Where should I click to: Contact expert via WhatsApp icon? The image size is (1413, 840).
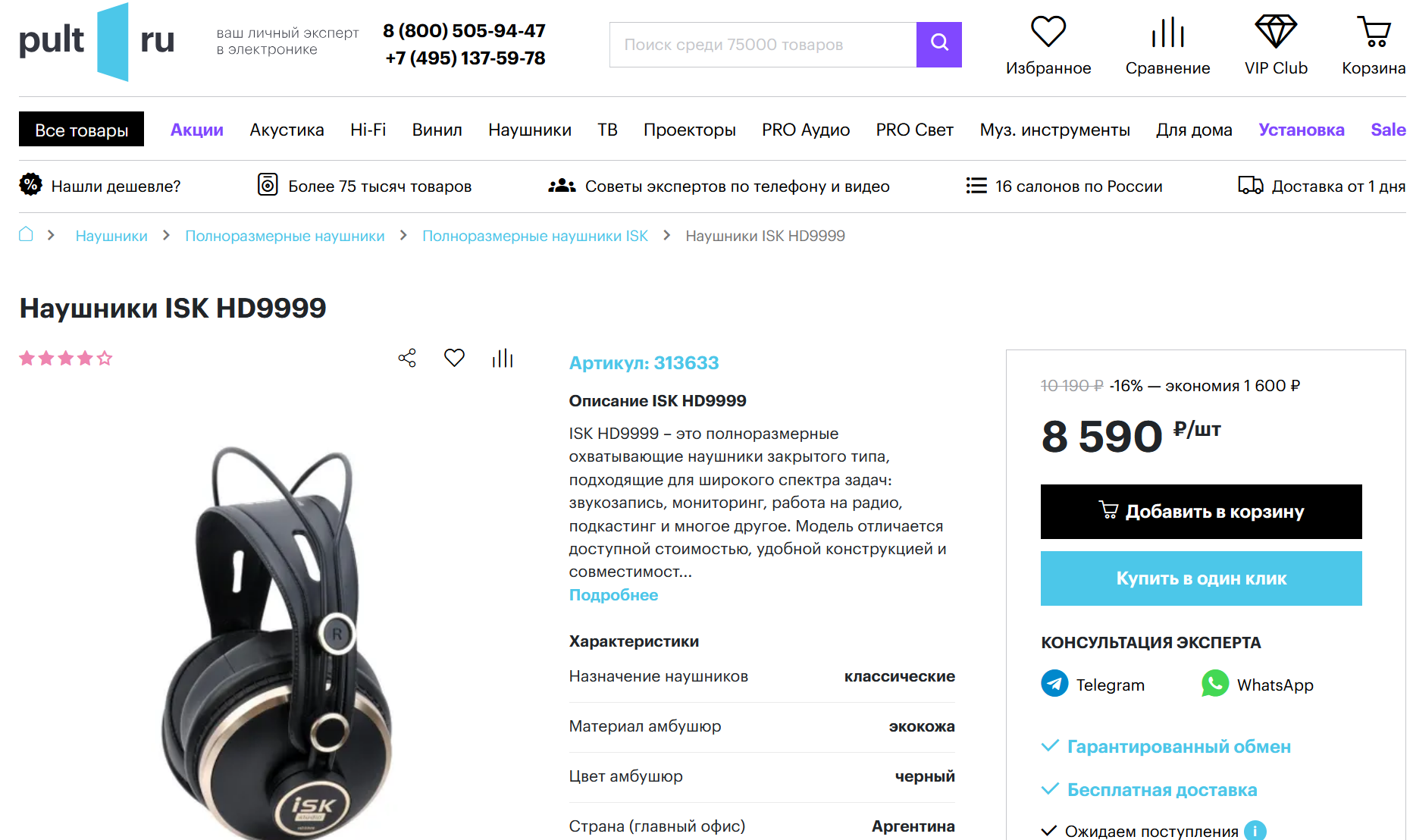(x=1215, y=684)
